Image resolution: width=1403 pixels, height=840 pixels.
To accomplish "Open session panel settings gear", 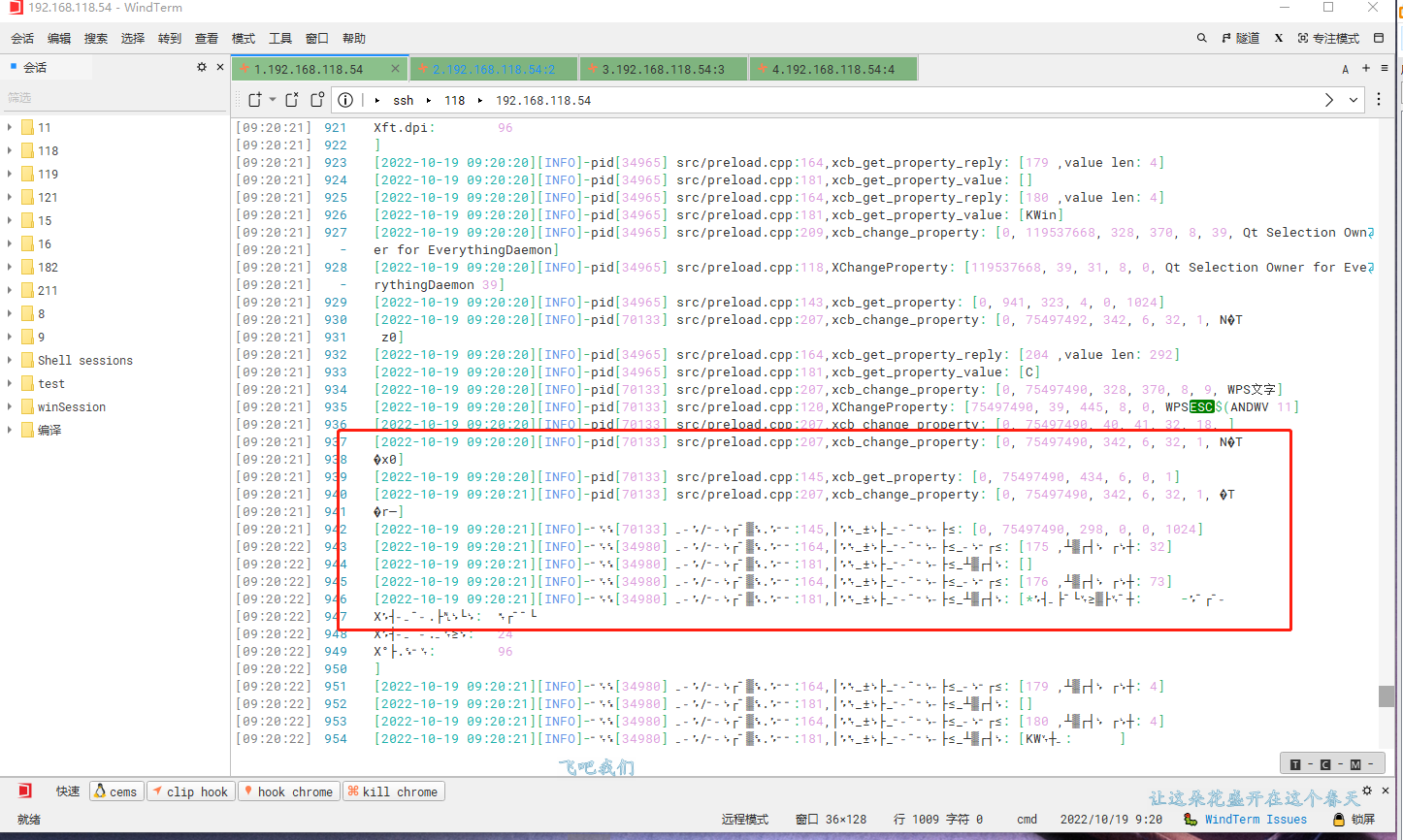I will pos(202,67).
